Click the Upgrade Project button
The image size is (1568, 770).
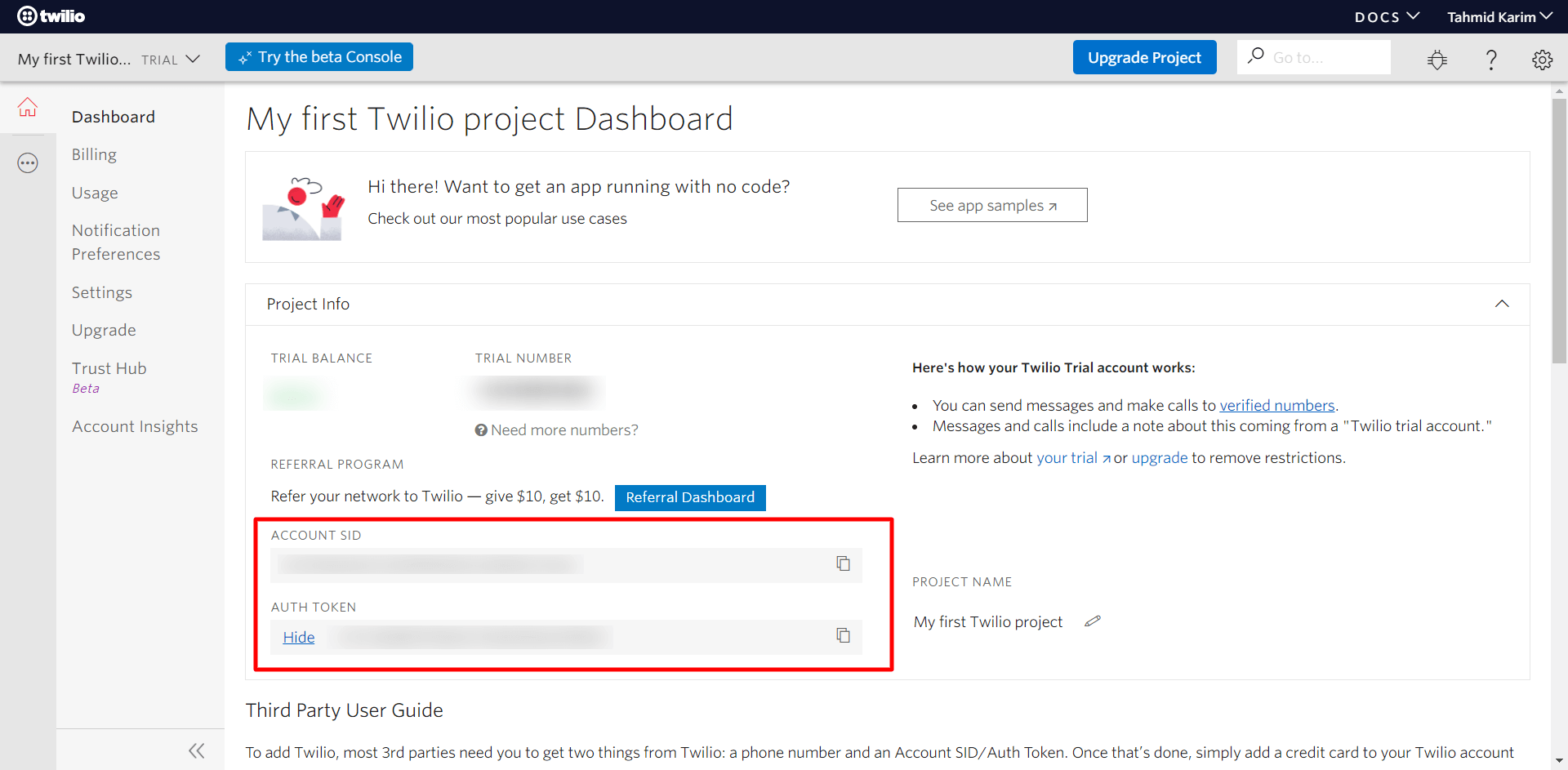point(1144,57)
